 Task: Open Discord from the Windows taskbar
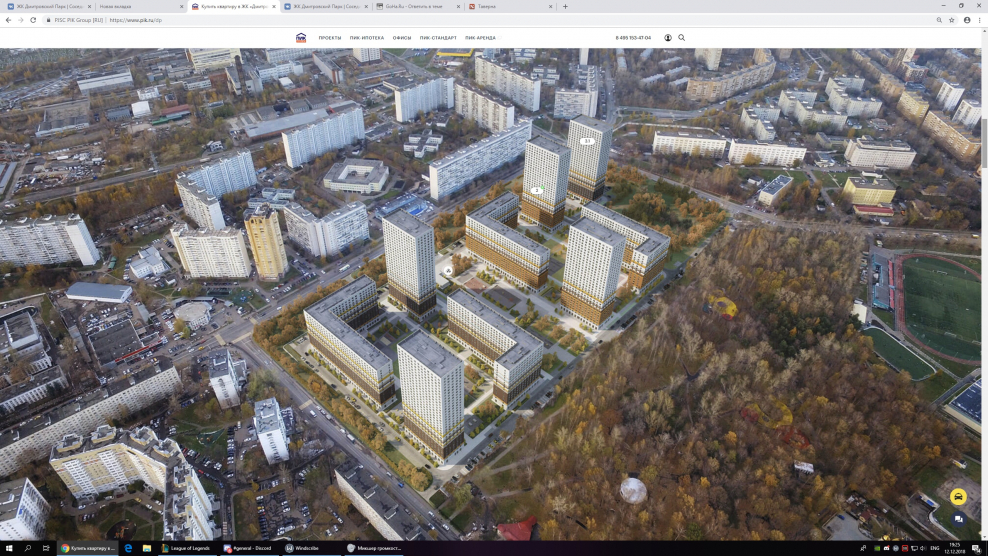click(x=248, y=548)
